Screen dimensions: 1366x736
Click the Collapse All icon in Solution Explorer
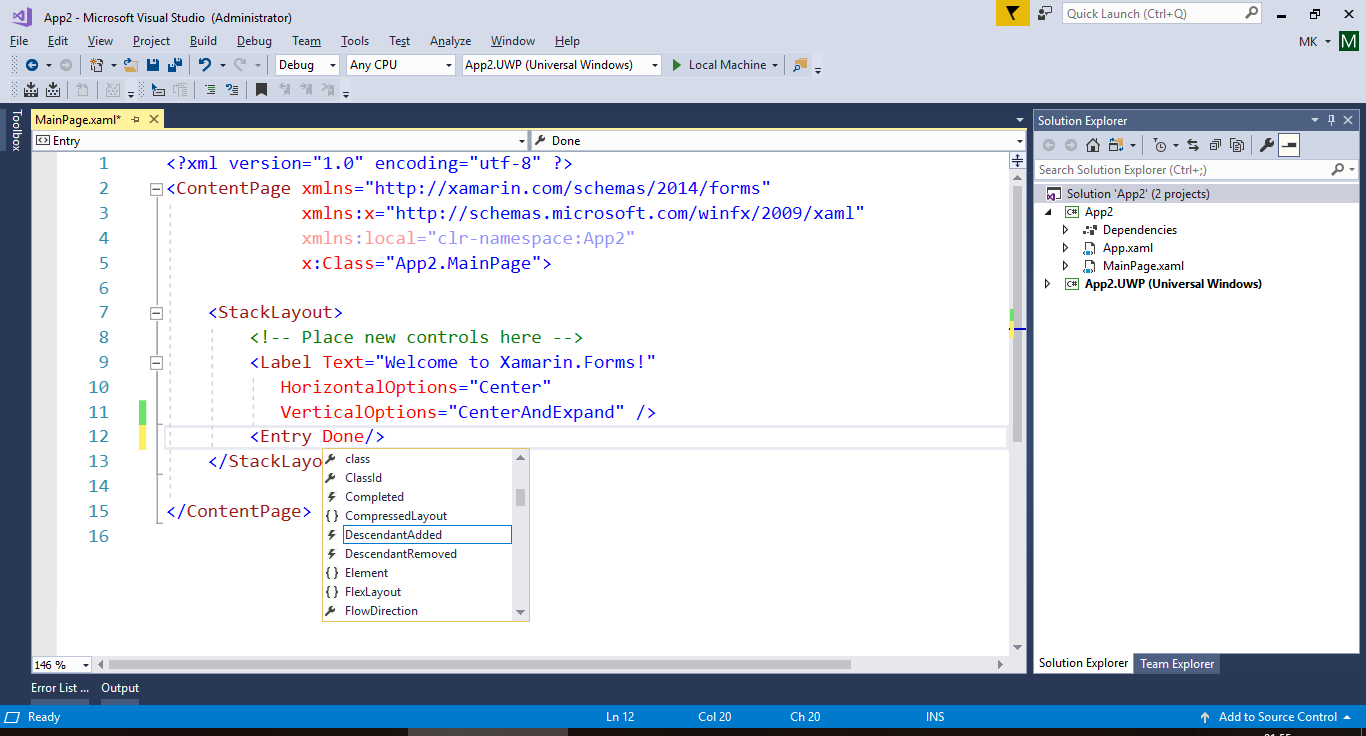(1216, 144)
